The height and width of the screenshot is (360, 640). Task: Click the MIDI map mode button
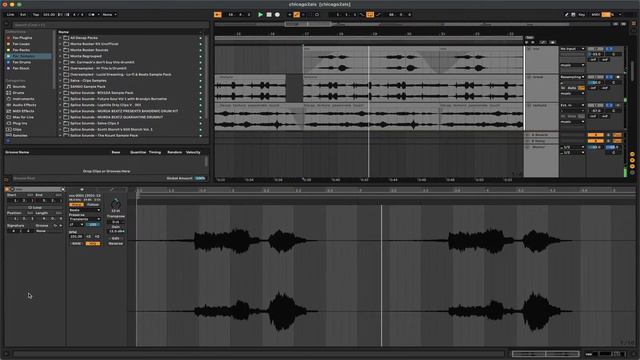tap(596, 14)
